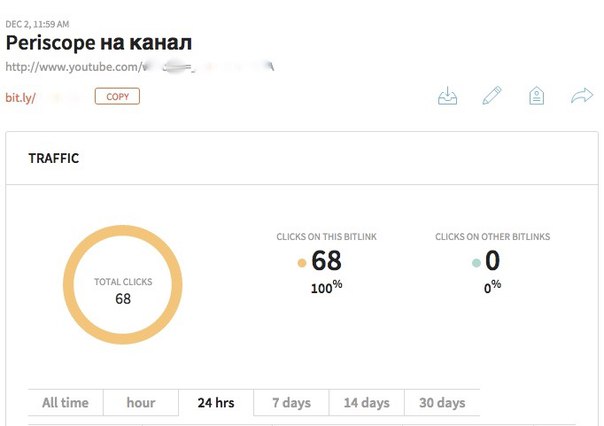Click the Periscope на канал title

pos(99,43)
